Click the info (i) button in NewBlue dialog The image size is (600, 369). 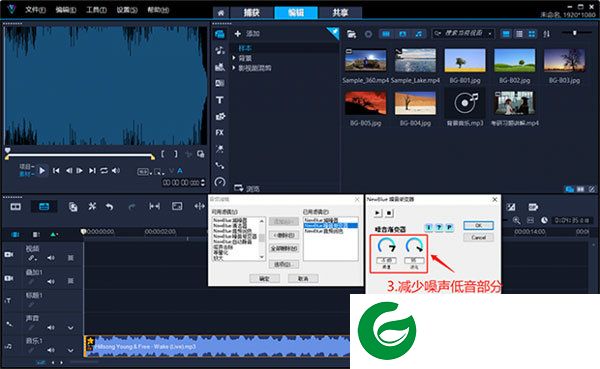tap(429, 228)
